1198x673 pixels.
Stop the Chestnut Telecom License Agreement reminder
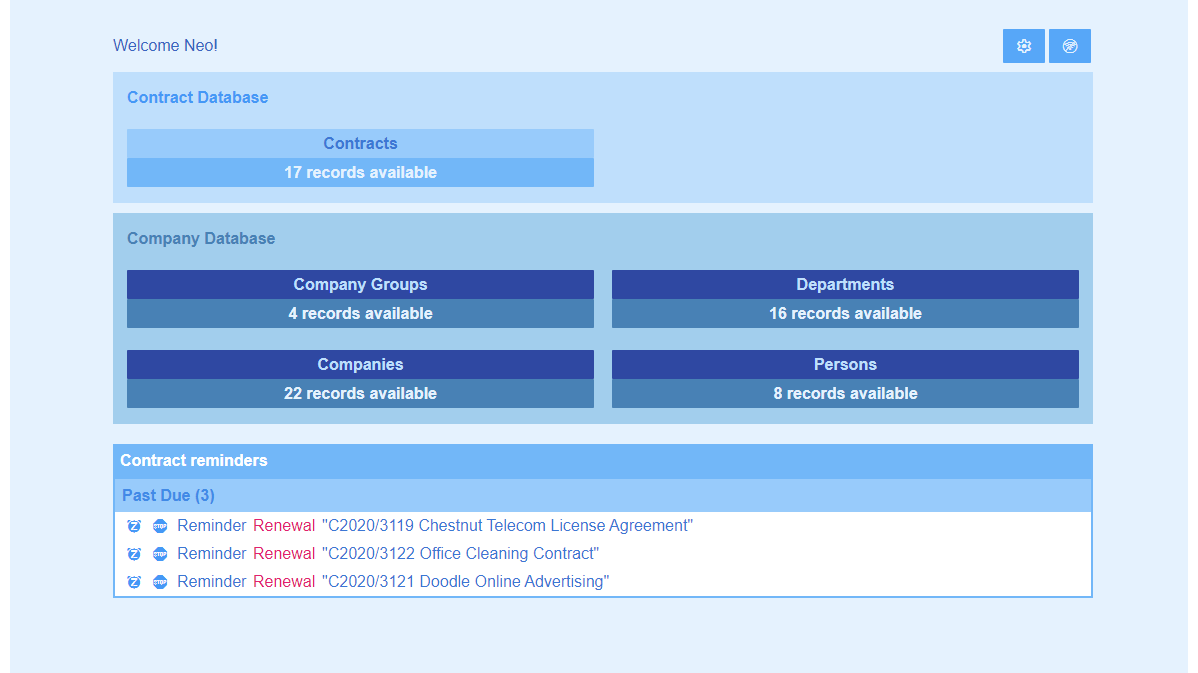[x=160, y=525]
